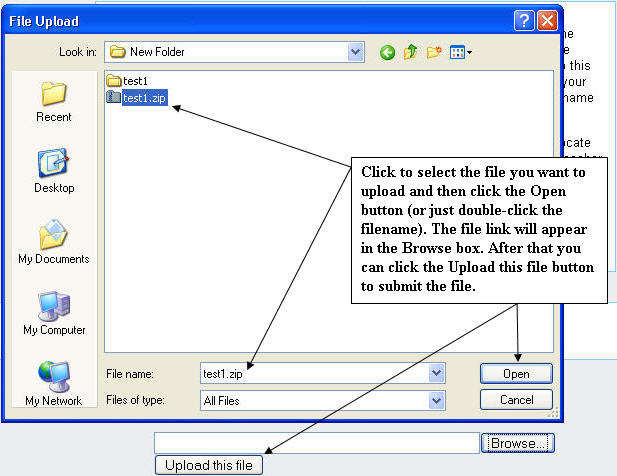Viewport: 617px width, 476px height.
Task: Click the Browse... button
Action: point(518,443)
